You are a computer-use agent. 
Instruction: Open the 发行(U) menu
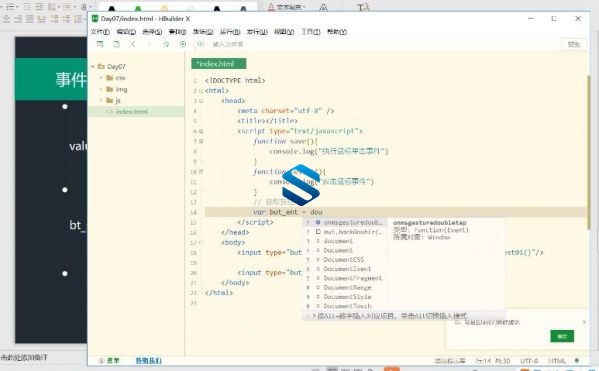pyautogui.click(x=257, y=32)
